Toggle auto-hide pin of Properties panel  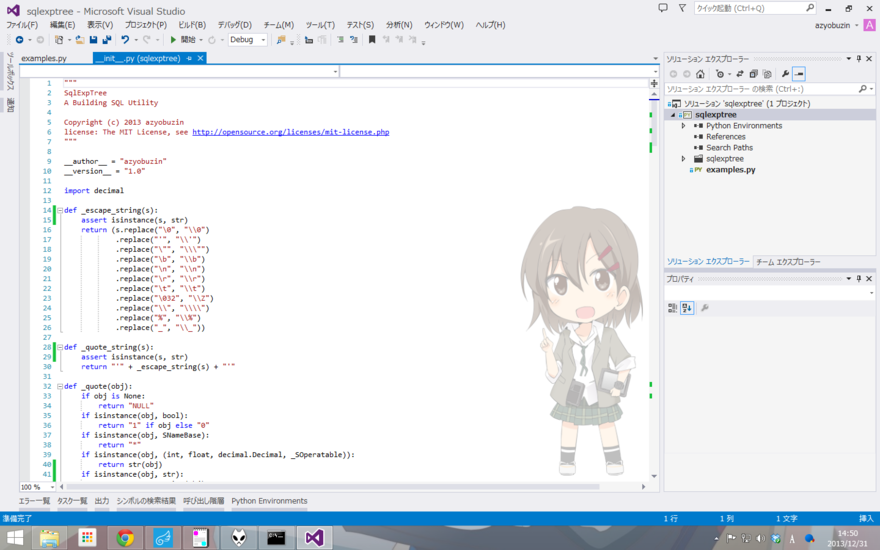point(859,278)
